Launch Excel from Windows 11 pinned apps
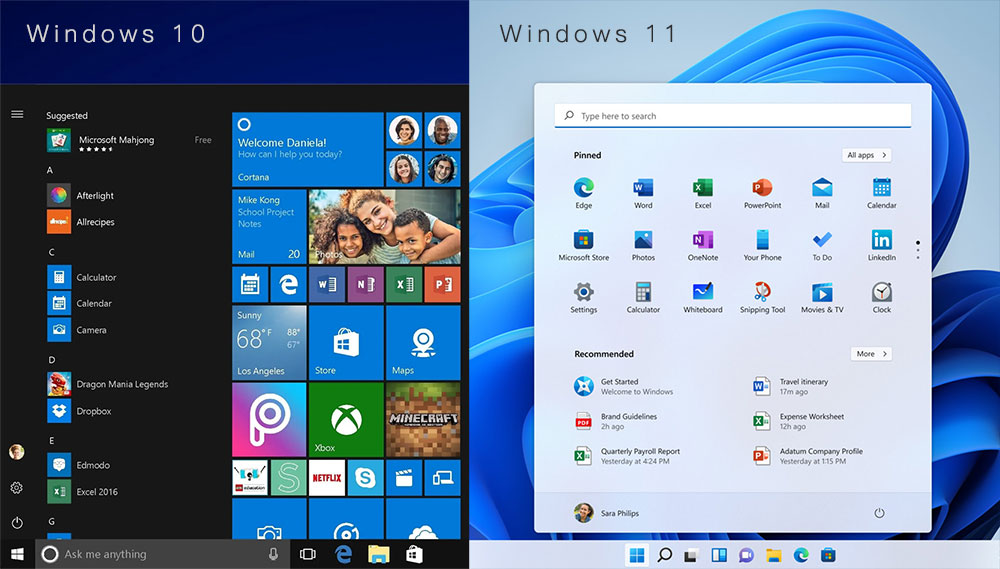This screenshot has width=1000, height=569. point(703,193)
